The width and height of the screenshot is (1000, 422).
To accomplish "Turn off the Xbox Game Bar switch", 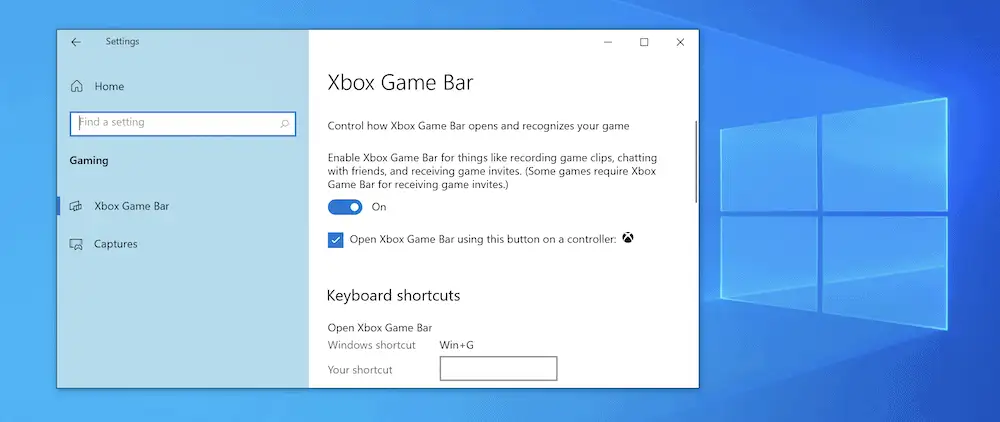I will (345, 207).
